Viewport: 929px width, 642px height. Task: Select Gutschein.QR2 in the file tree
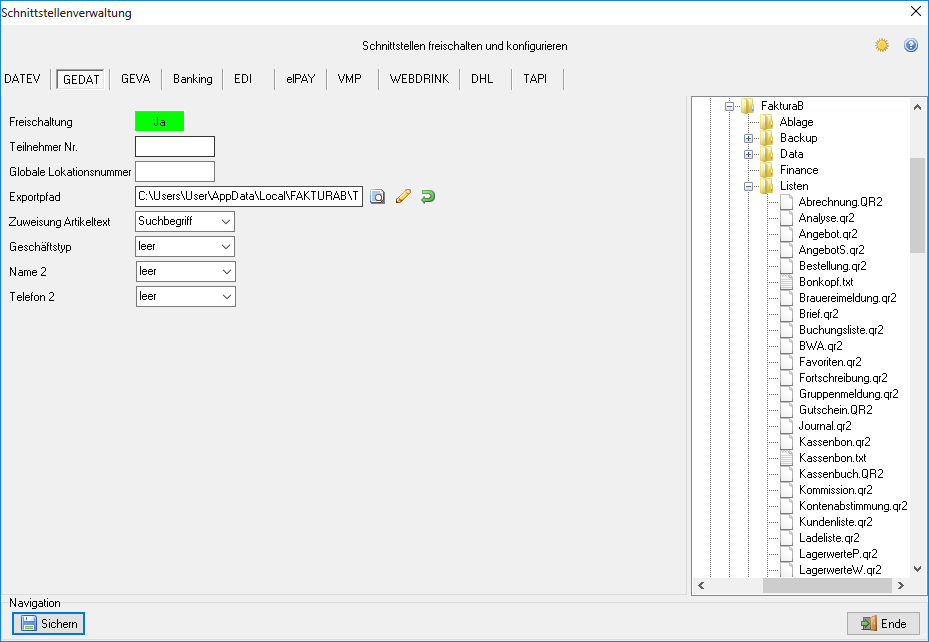835,410
